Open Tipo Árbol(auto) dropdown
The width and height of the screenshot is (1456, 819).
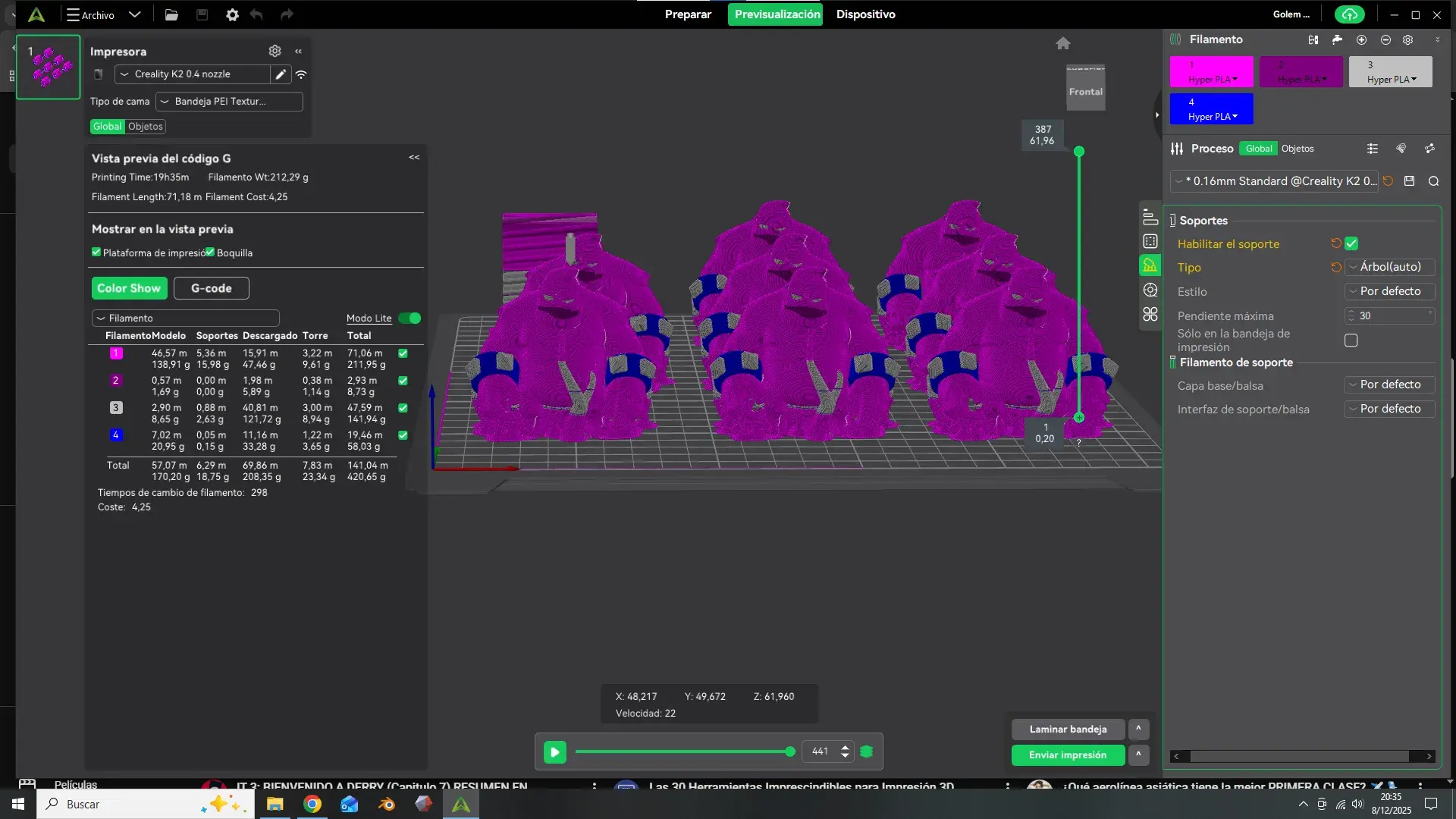(x=1390, y=267)
